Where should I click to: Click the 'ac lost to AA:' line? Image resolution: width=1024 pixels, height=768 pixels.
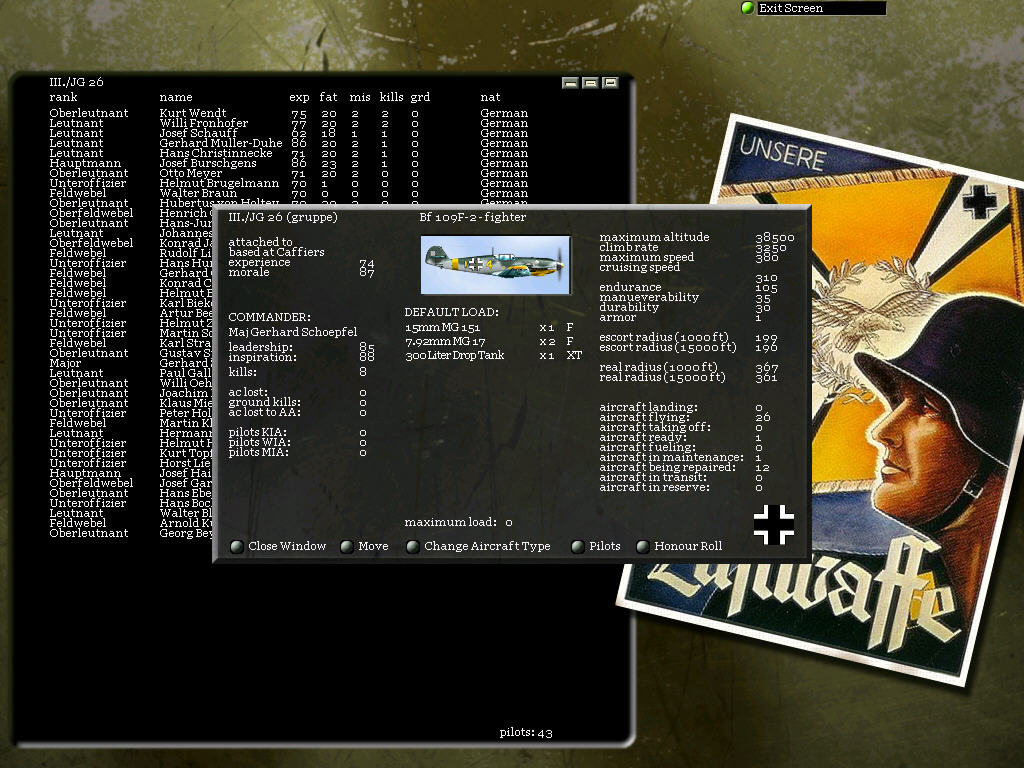(264, 412)
